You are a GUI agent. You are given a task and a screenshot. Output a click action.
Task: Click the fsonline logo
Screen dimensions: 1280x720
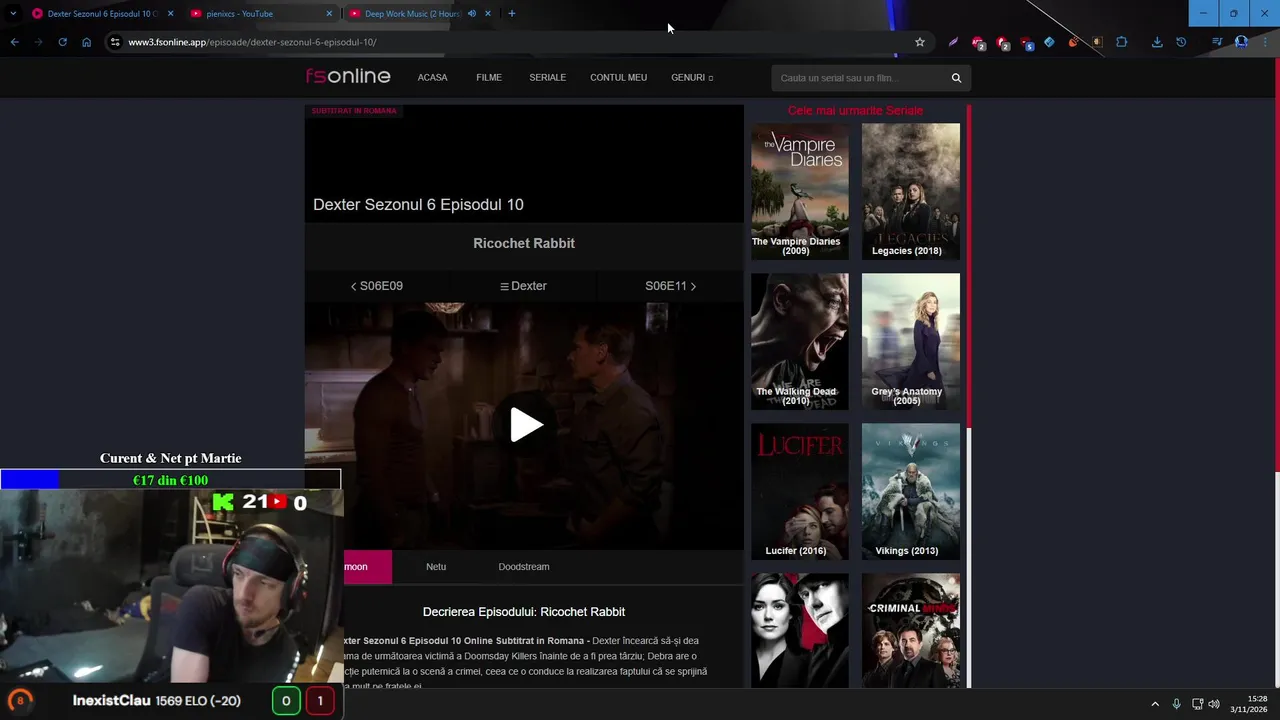click(348, 77)
